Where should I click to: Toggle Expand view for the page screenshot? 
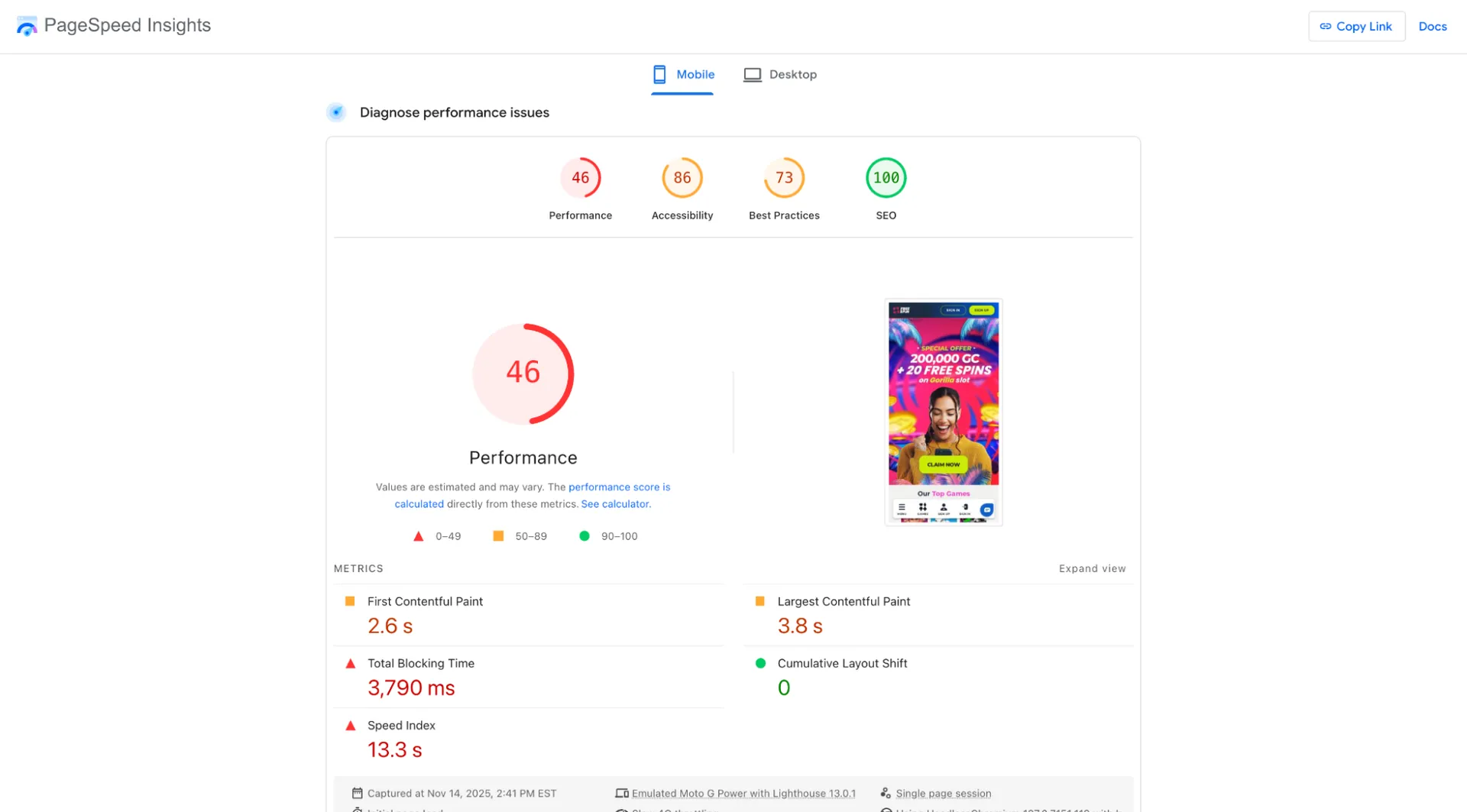point(1092,568)
